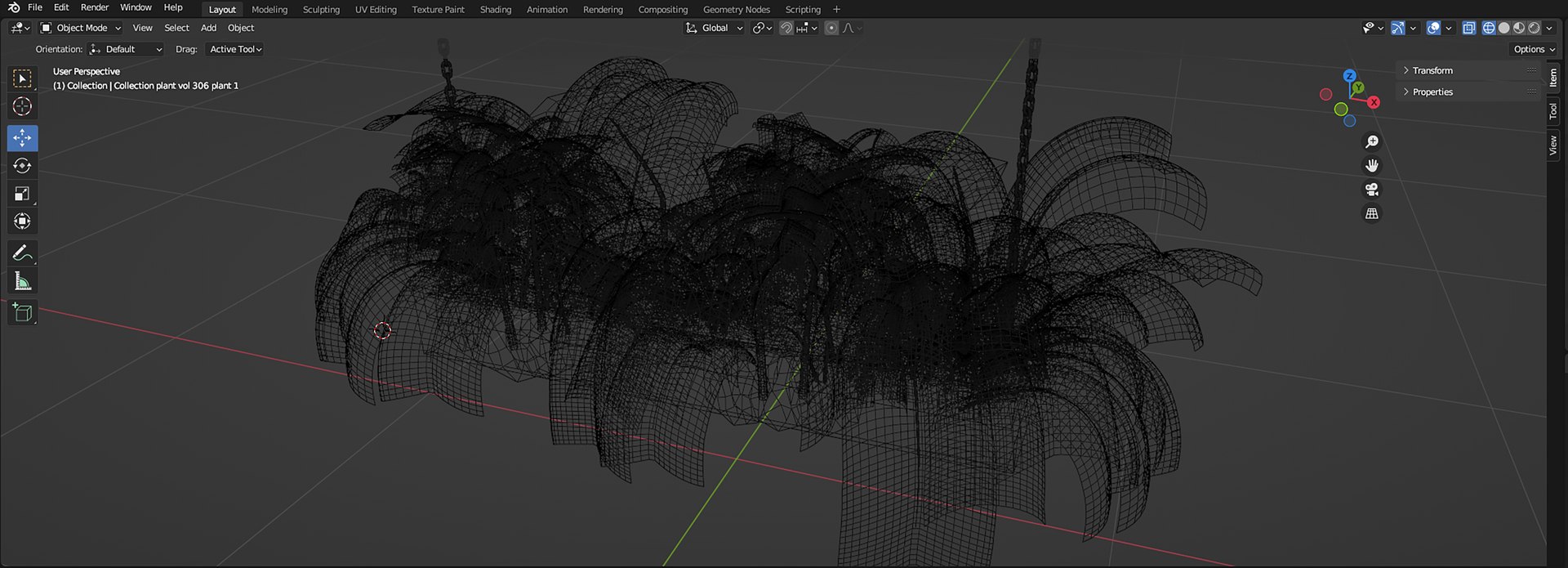
Task: Click the green Y axis gizmo
Action: tap(1357, 87)
